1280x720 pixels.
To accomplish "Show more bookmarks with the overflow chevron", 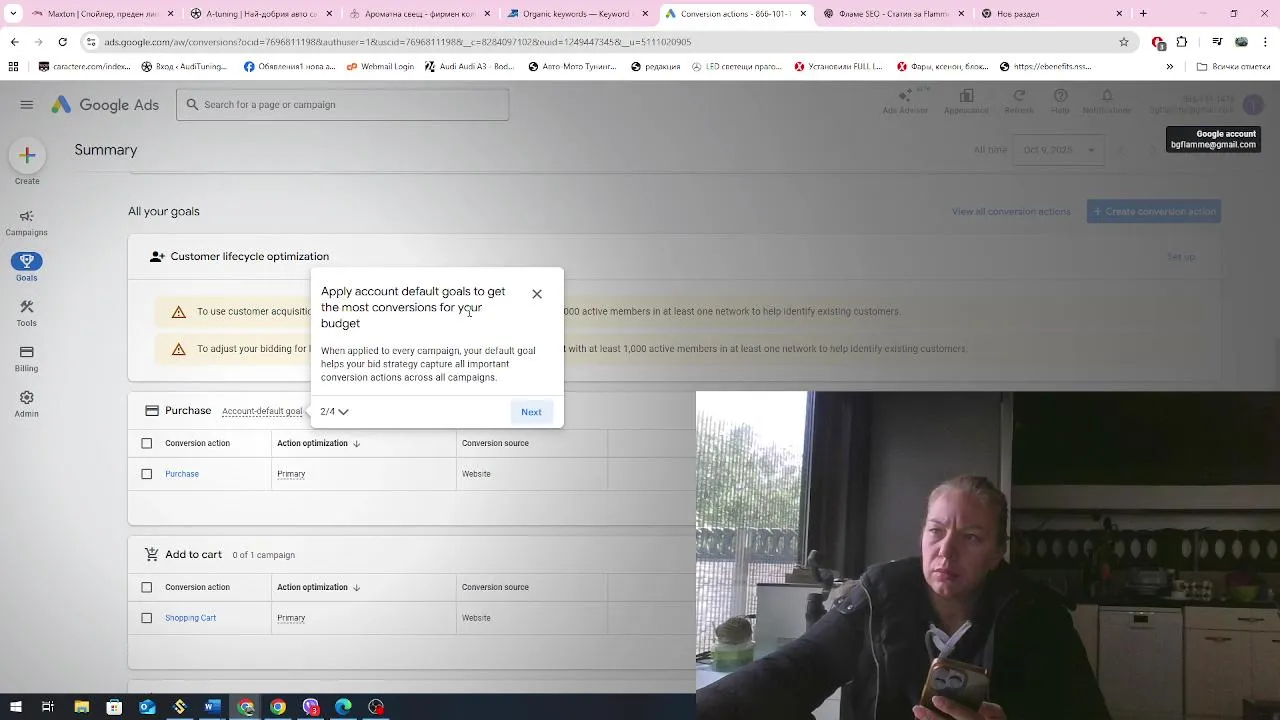I will [x=1169, y=66].
